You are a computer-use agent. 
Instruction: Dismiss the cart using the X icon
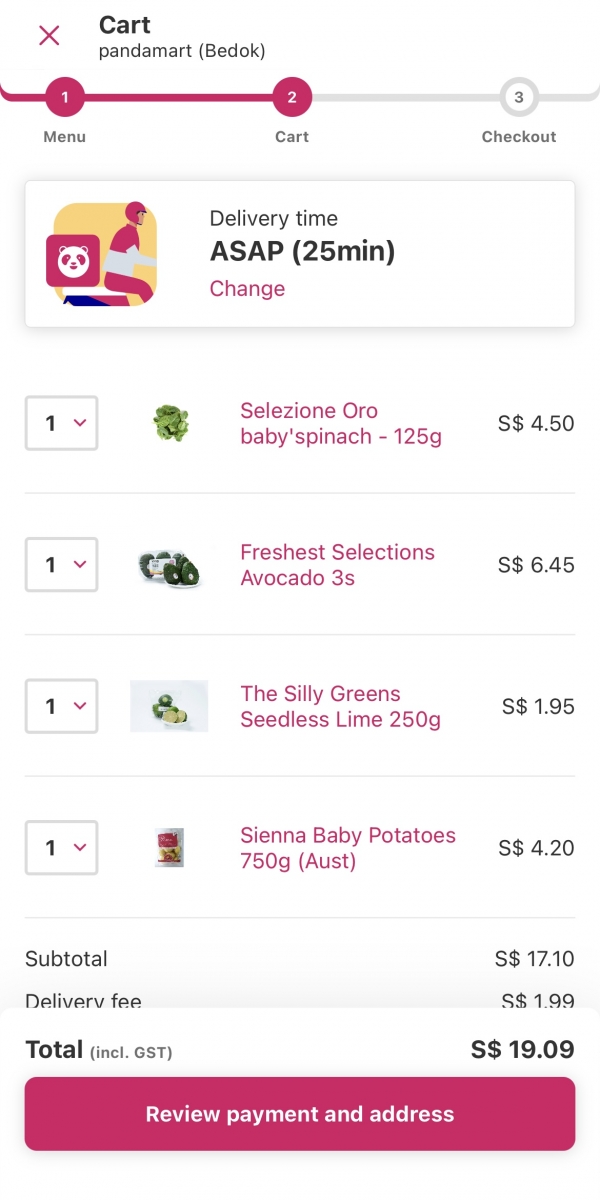tap(48, 35)
